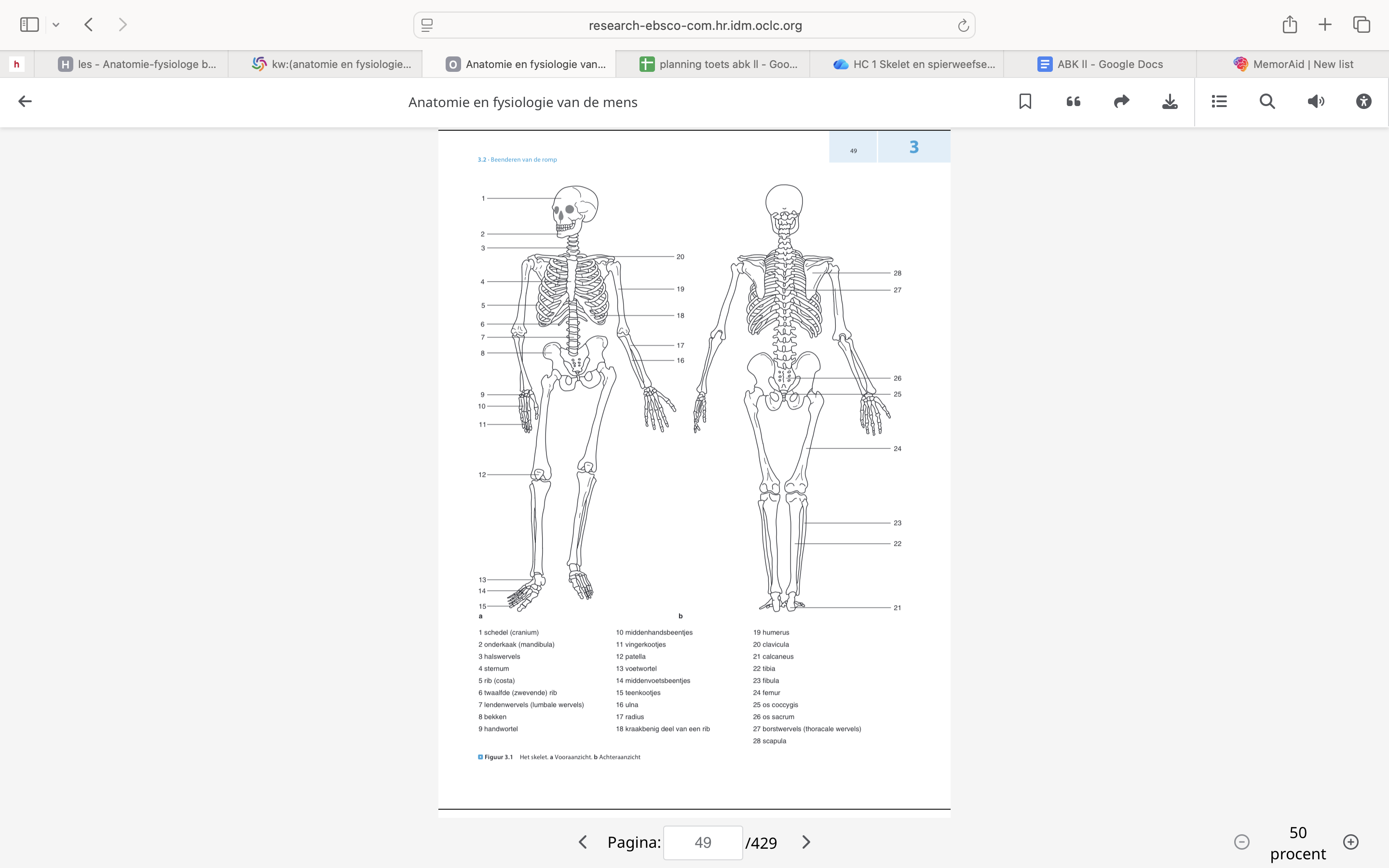Go to the next page with right chevron

tap(806, 842)
